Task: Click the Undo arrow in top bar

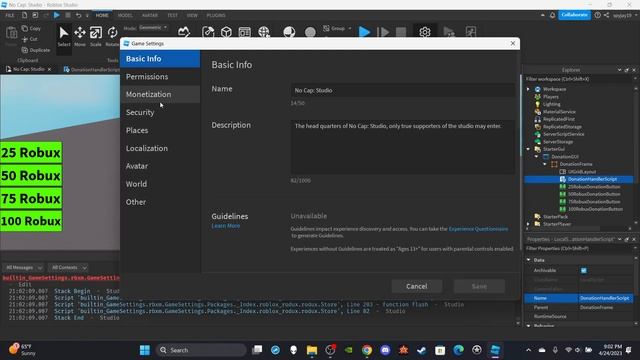Action: (x=78, y=15)
